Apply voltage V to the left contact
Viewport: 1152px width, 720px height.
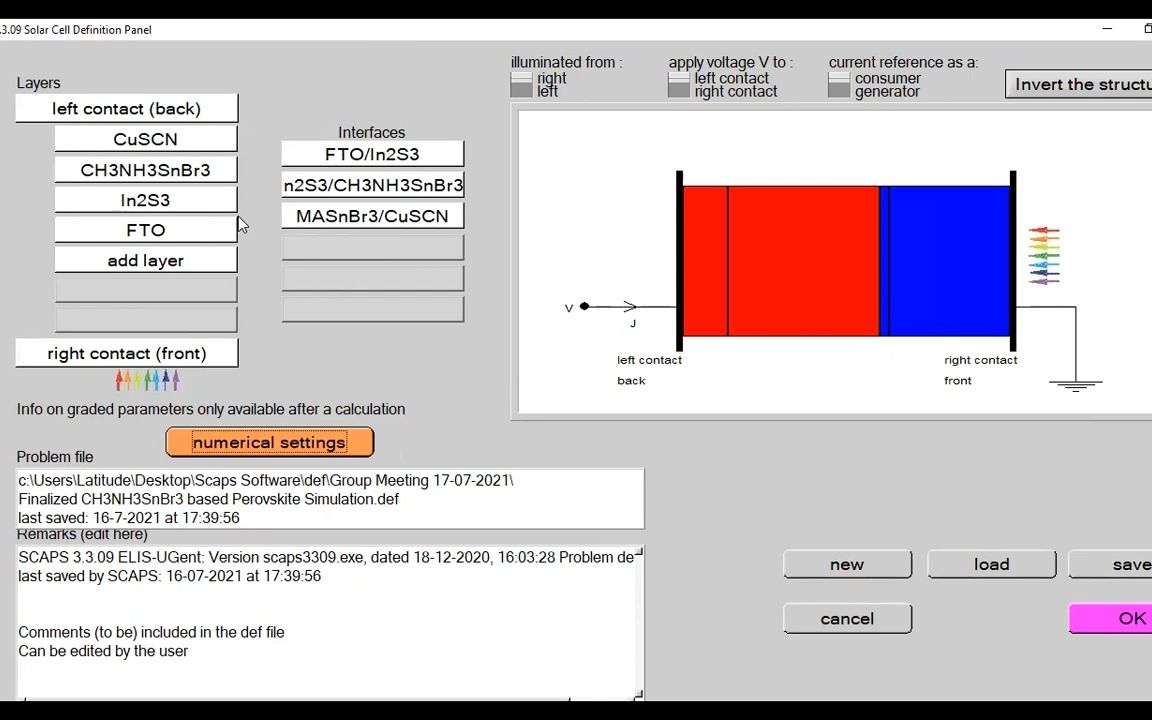tap(678, 78)
